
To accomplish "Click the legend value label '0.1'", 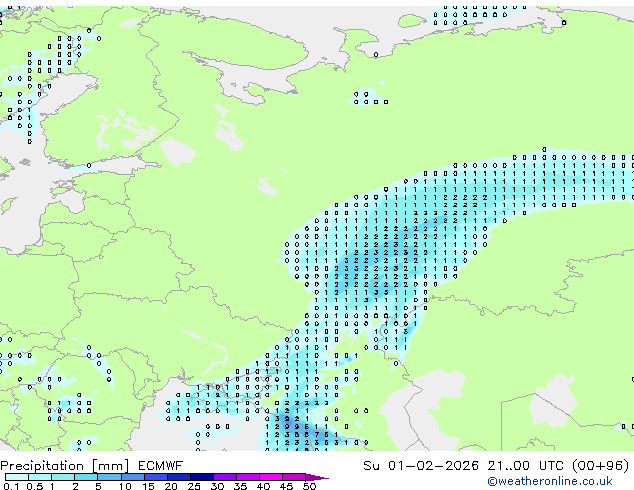I will pos(11,486).
